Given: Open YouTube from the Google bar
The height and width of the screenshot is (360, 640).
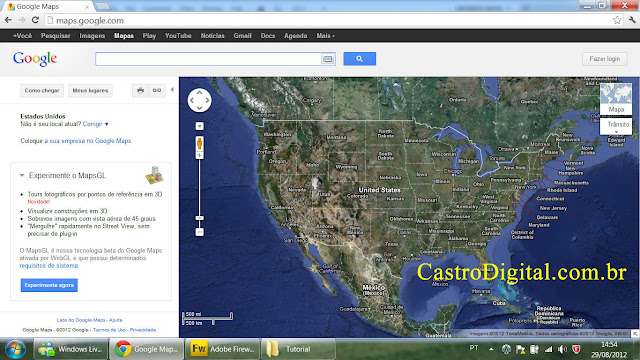Looking at the screenshot, I should pyautogui.click(x=178, y=36).
